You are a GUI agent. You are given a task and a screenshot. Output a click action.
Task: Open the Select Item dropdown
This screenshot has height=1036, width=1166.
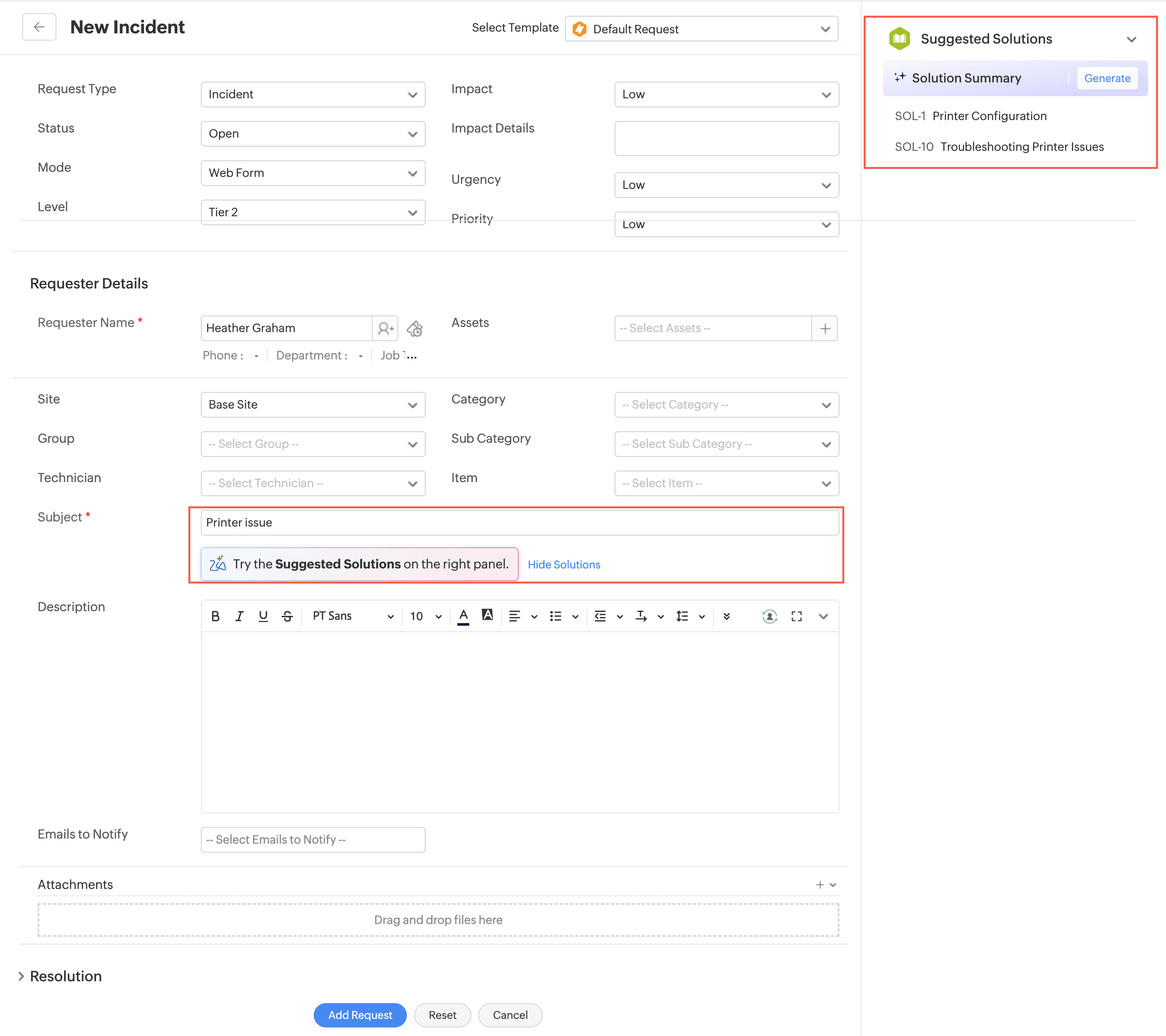727,483
